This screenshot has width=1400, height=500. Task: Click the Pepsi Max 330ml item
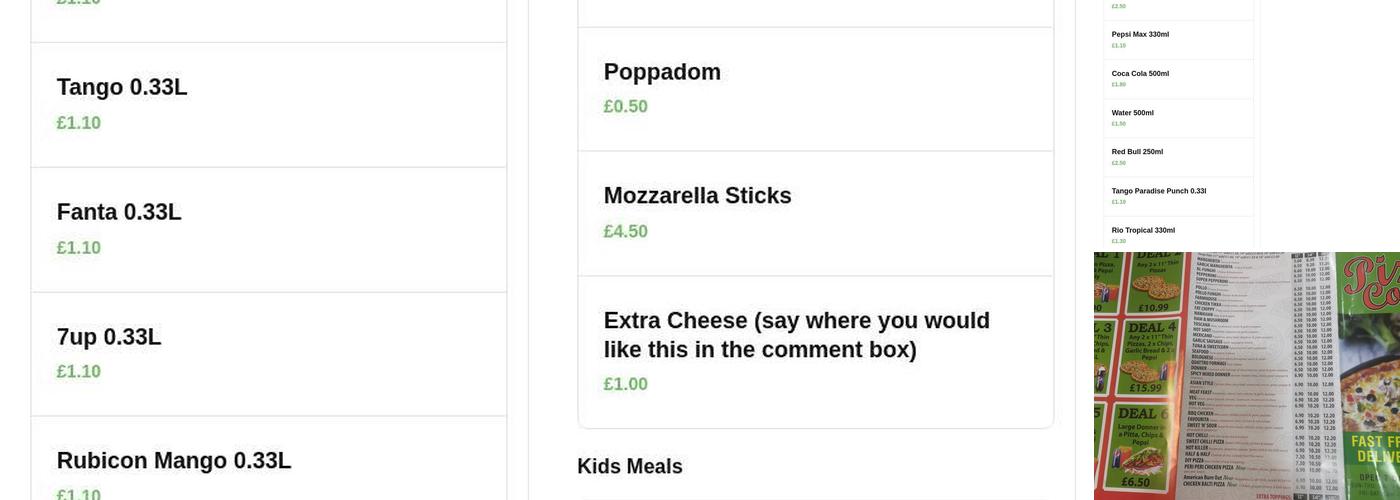[1178, 39]
